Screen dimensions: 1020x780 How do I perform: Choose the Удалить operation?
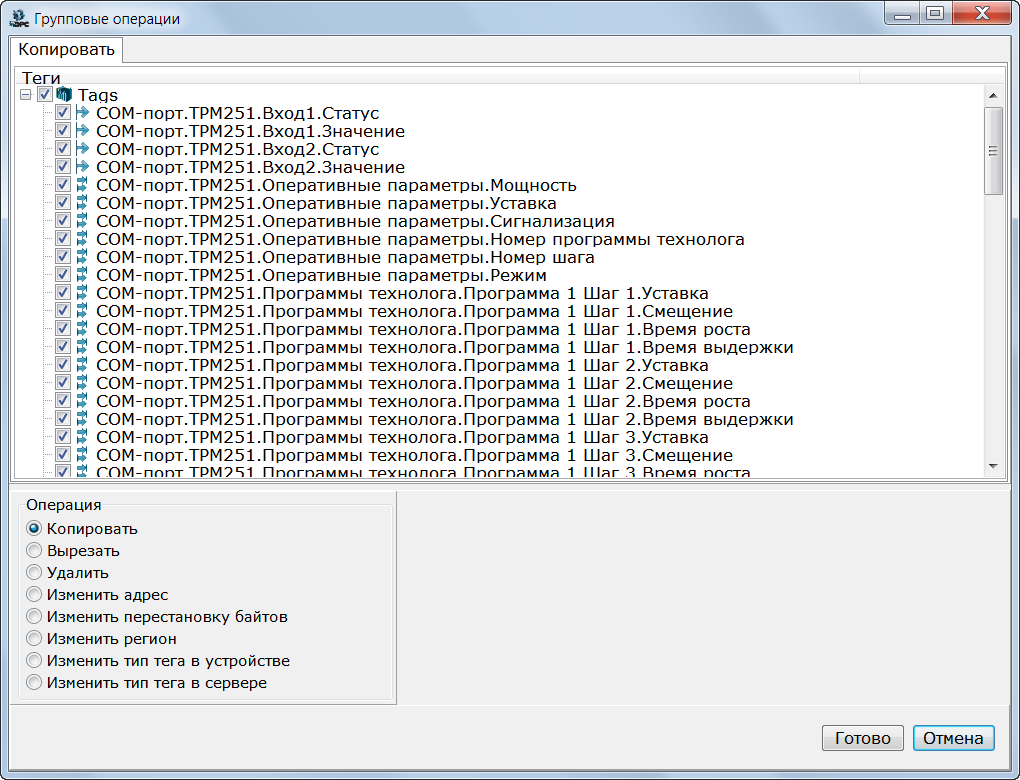pos(34,572)
